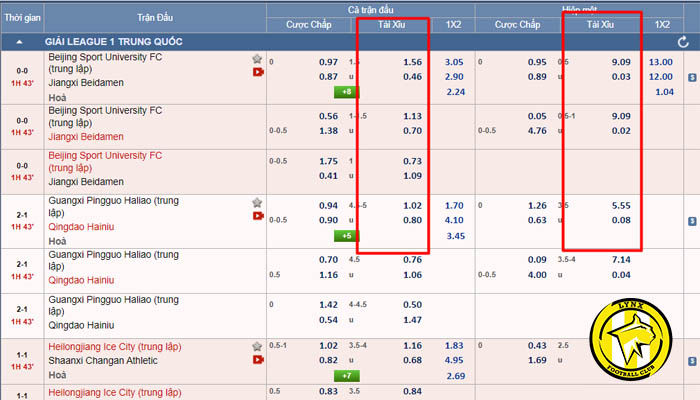Choose 1X2 odds 1.83

(454, 346)
